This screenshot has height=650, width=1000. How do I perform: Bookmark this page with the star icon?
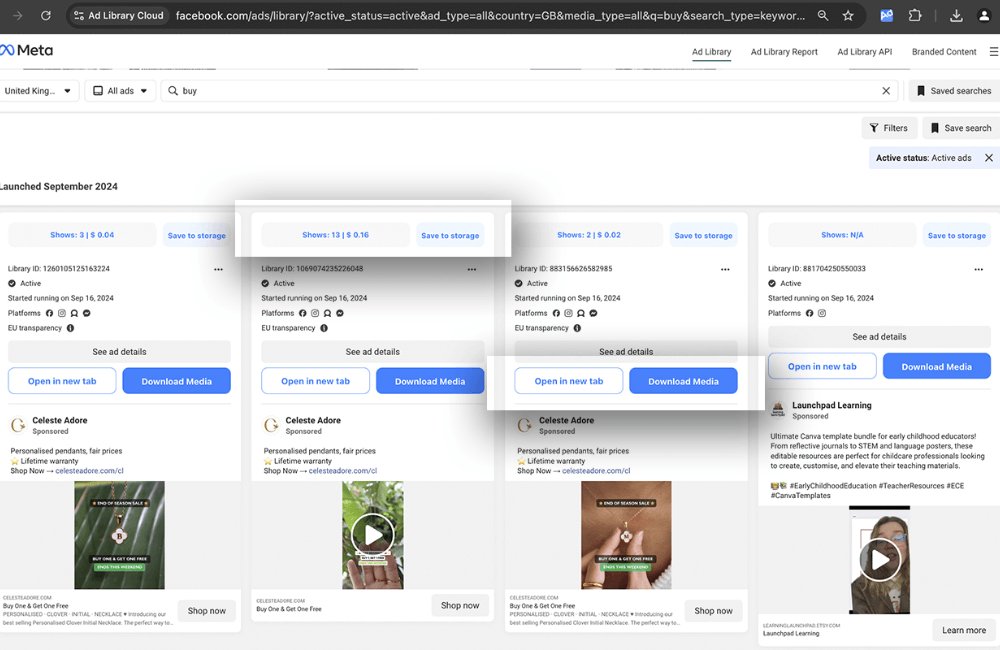[x=848, y=16]
